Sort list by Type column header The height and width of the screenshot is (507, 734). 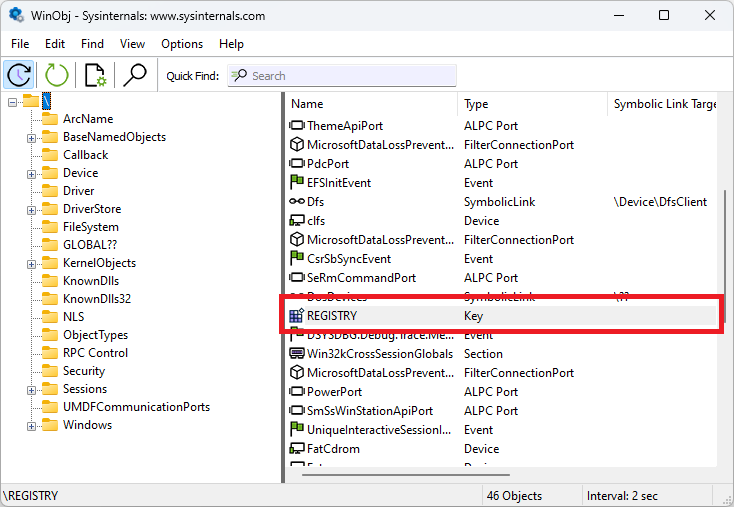tap(476, 104)
